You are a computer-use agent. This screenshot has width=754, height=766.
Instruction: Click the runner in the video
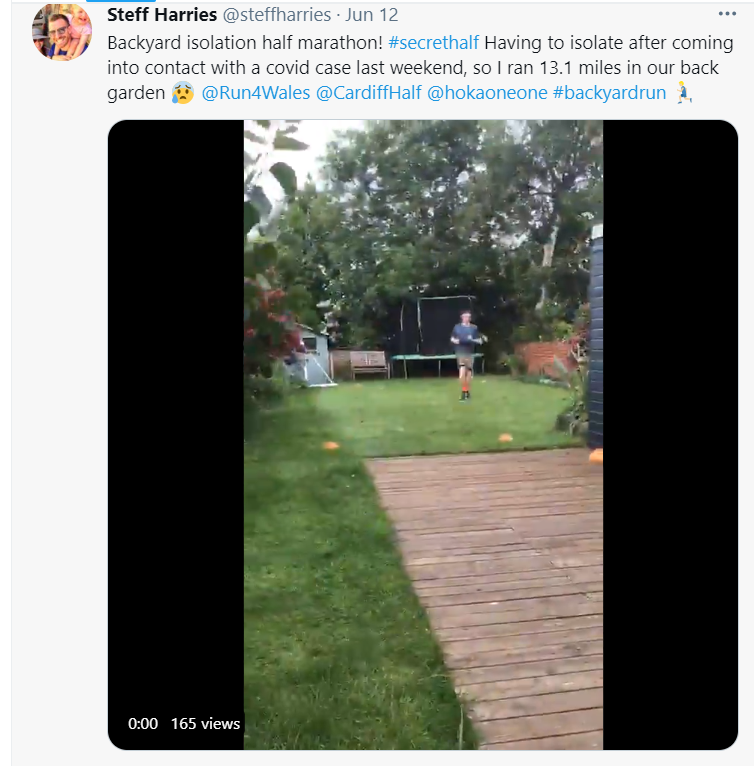pos(465,355)
